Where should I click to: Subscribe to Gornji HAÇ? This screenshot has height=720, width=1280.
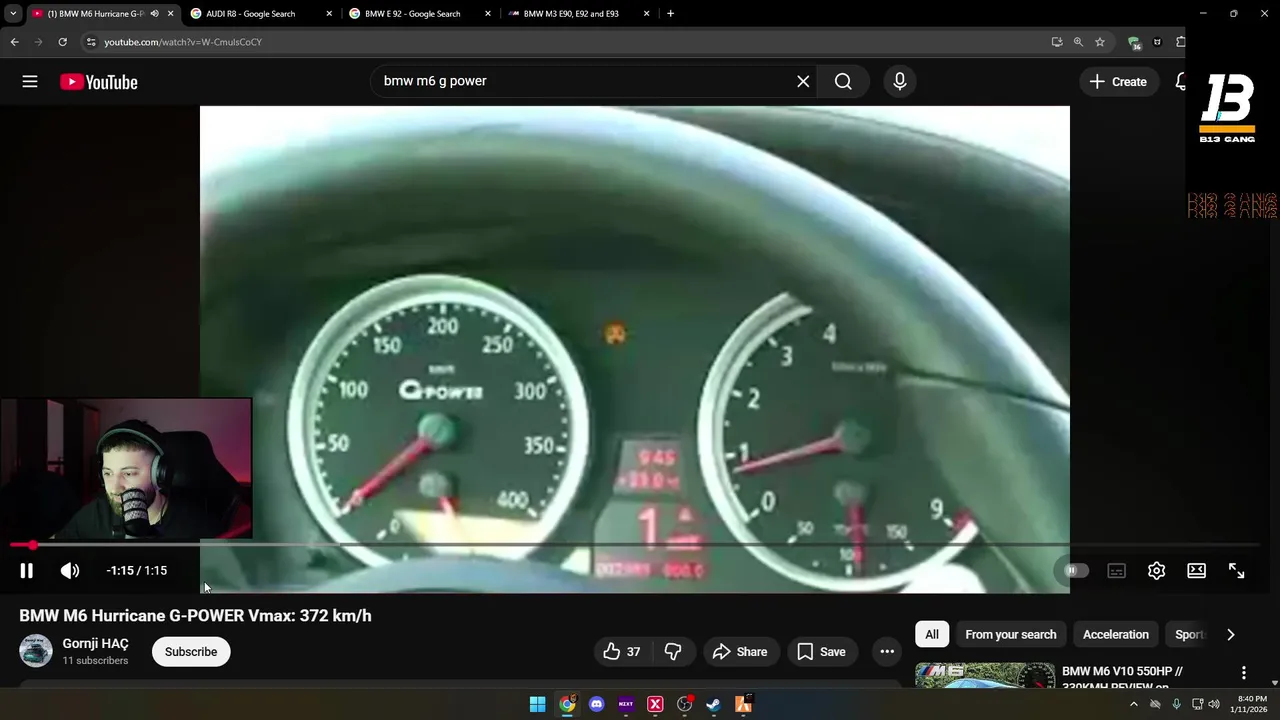click(x=190, y=652)
